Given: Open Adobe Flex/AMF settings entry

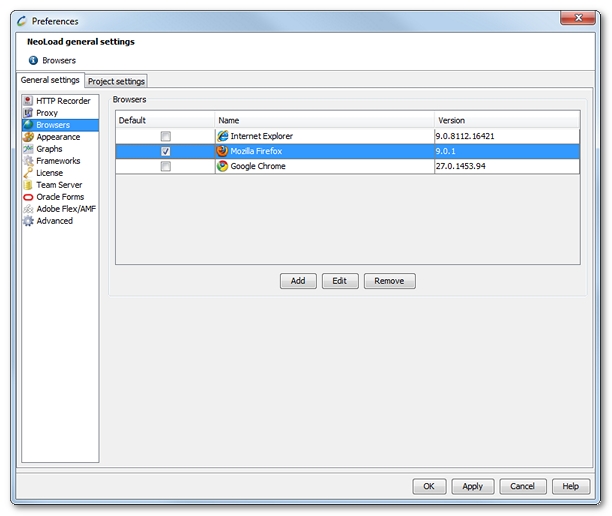Looking at the screenshot, I should (68, 209).
